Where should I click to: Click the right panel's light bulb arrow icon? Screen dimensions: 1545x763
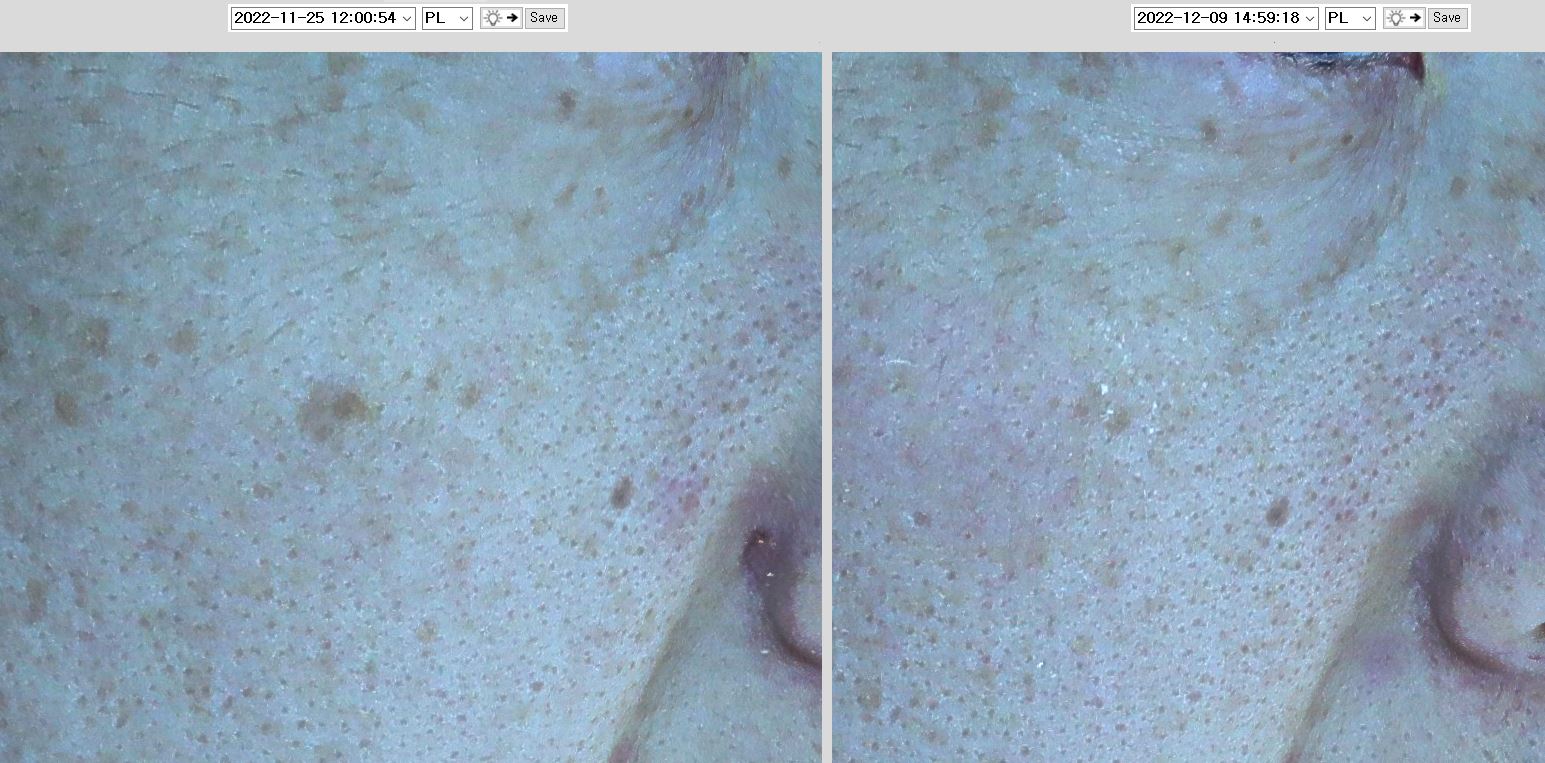click(1403, 18)
